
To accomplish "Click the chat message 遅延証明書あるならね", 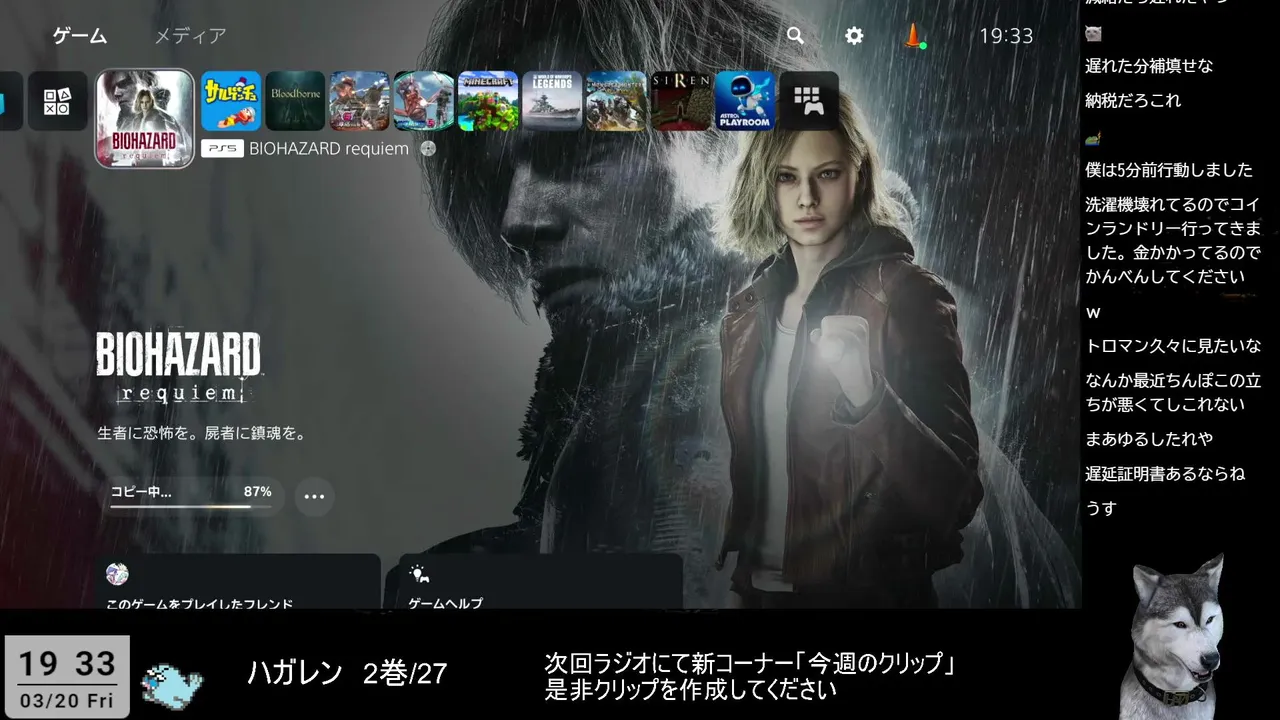I will (x=1165, y=473).
